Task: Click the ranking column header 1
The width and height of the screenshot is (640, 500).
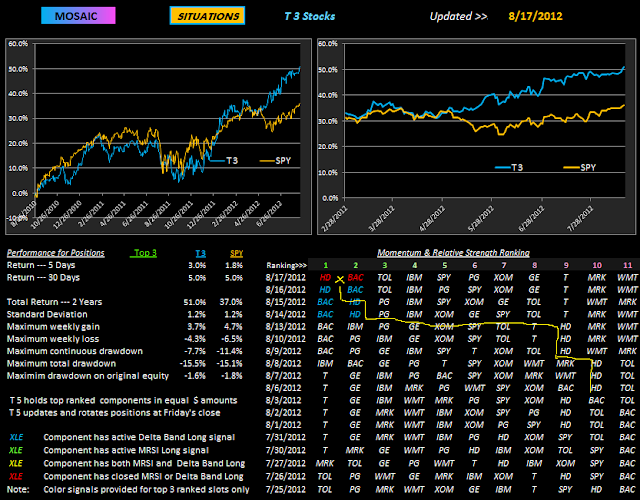Action: pyautogui.click(x=325, y=265)
